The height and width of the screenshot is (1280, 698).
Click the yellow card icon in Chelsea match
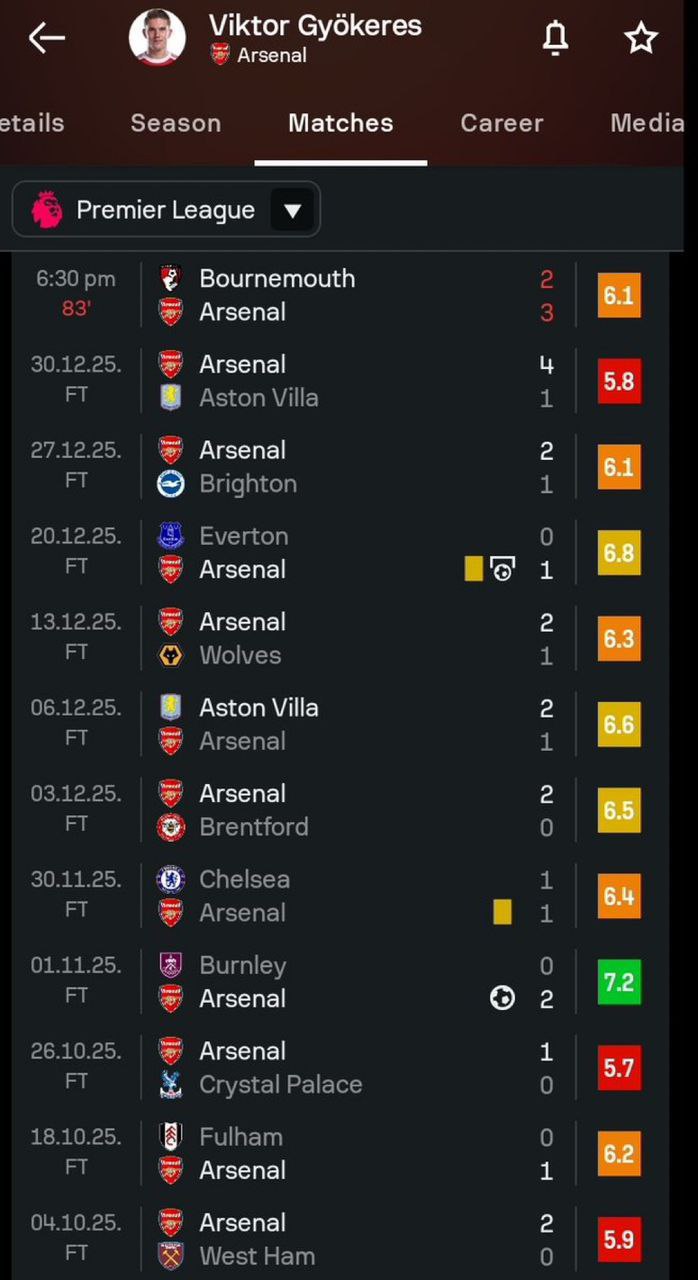point(502,911)
